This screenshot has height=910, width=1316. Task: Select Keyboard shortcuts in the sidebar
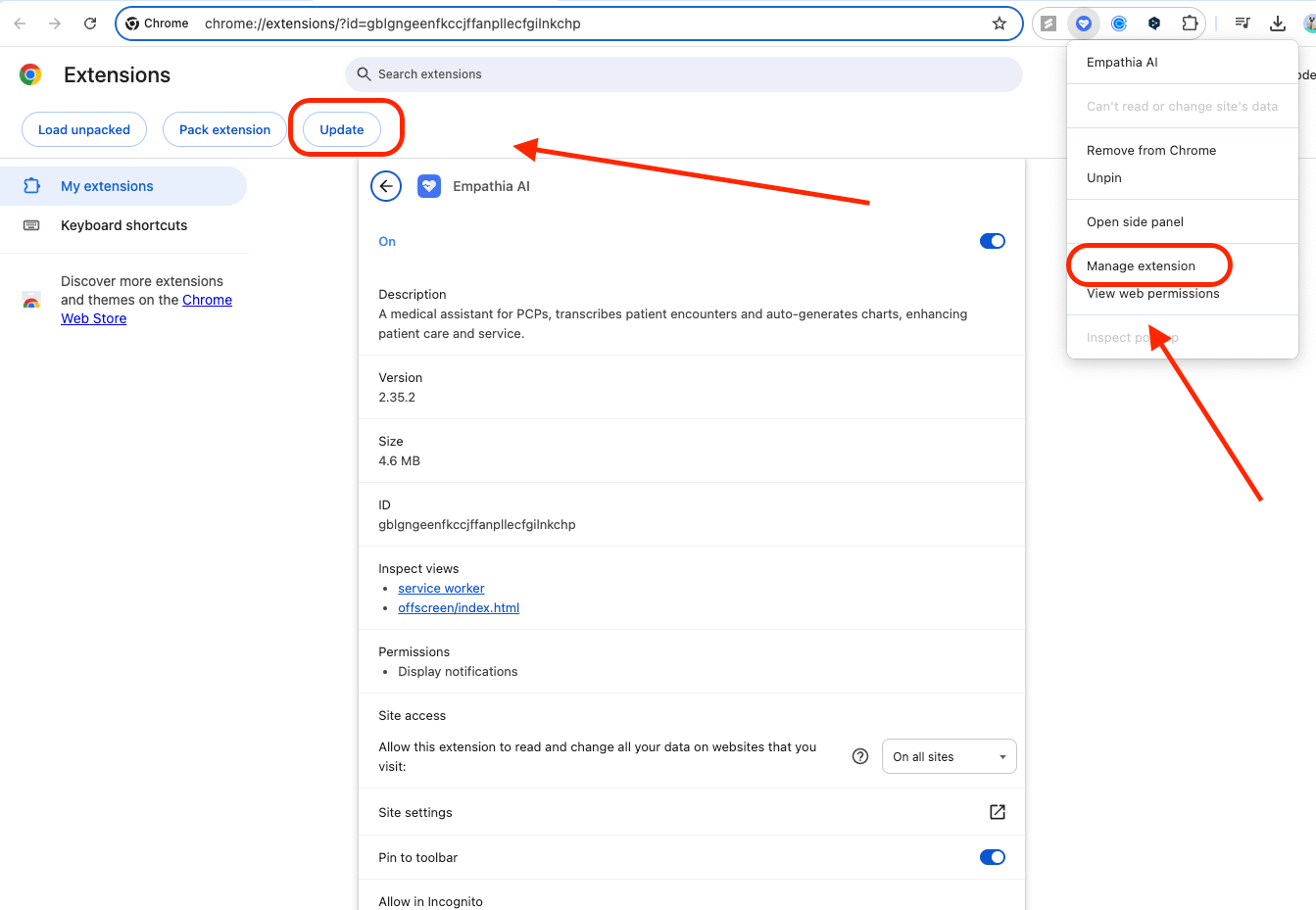(x=123, y=225)
